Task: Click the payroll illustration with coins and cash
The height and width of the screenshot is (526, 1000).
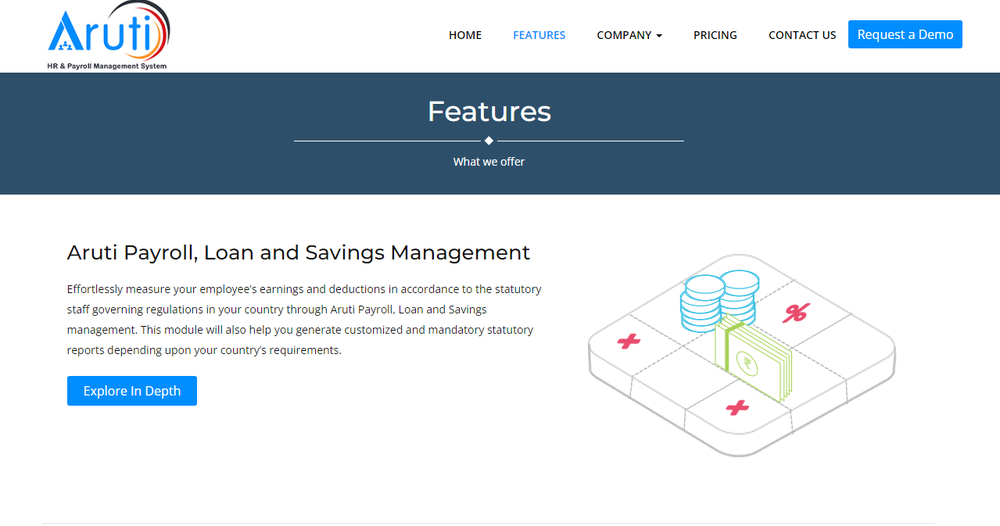Action: pos(742,355)
